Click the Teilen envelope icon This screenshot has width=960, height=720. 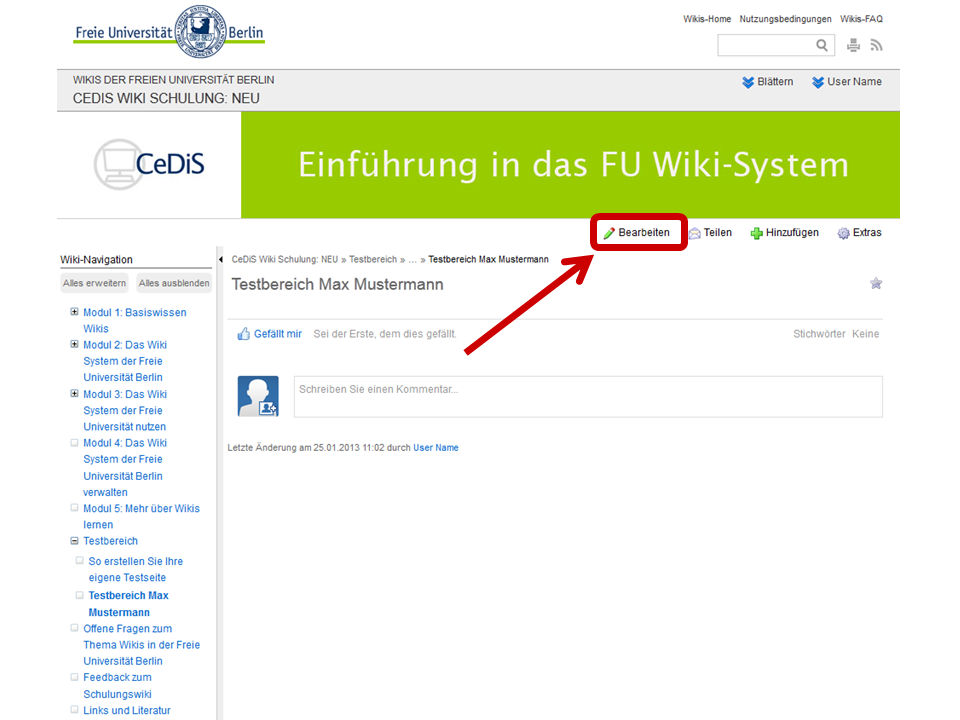694,233
